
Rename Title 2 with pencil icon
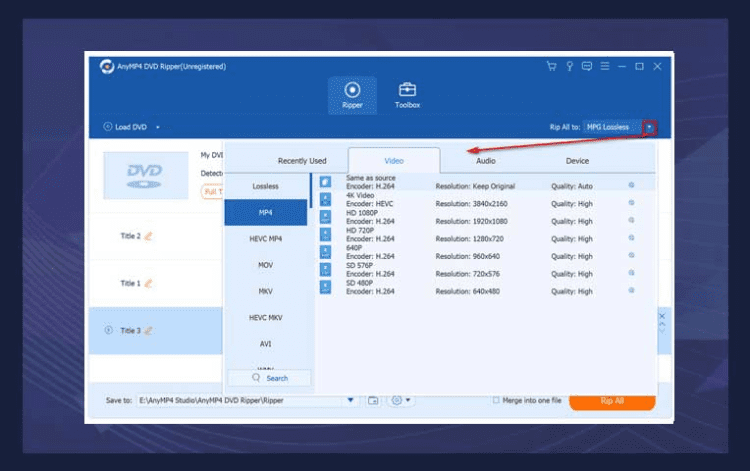tap(149, 236)
